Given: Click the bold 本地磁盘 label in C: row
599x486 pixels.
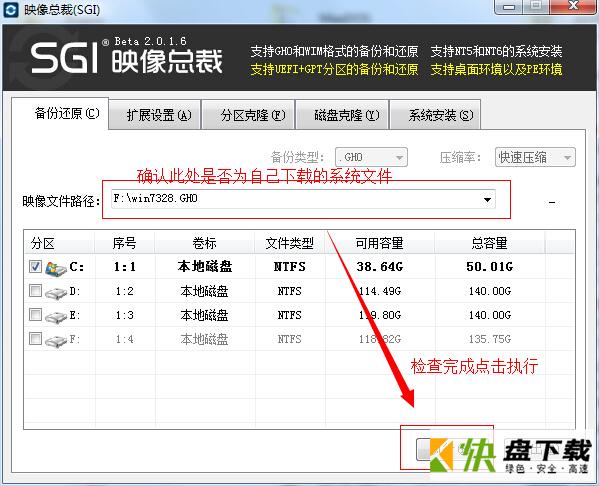Looking at the screenshot, I should coord(205,266).
